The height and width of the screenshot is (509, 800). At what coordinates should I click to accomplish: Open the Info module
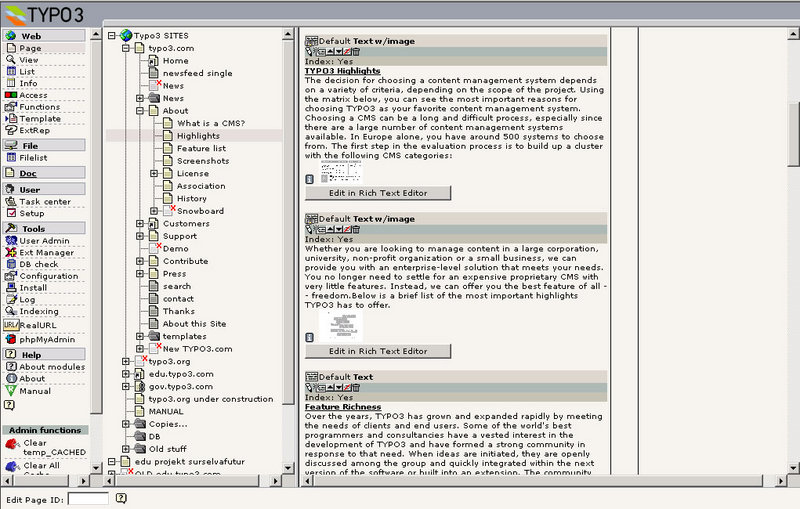point(28,83)
